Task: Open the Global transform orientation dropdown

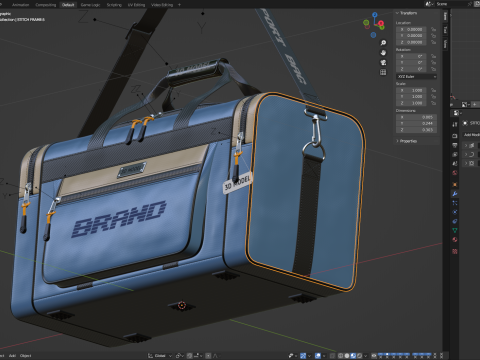Action: click(x=160, y=356)
